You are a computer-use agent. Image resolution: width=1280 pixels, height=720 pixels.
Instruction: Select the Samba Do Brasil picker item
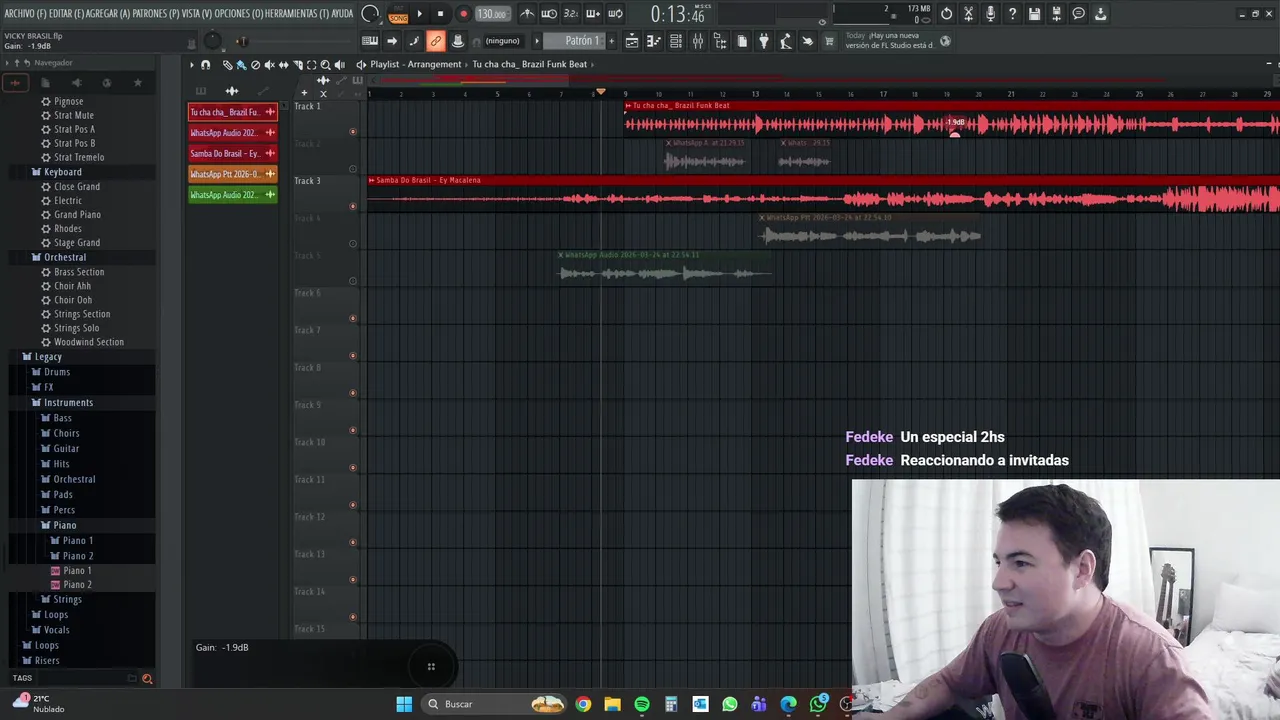(x=232, y=153)
